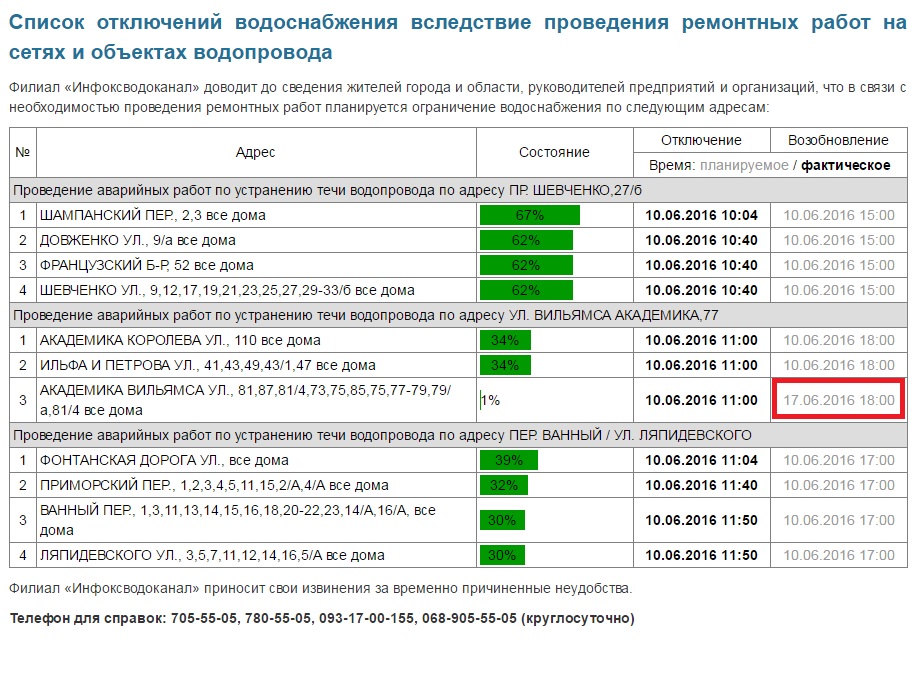Select the ФРАНЦУЗСКИЙ Б-Р, 52 address cell

(146, 265)
